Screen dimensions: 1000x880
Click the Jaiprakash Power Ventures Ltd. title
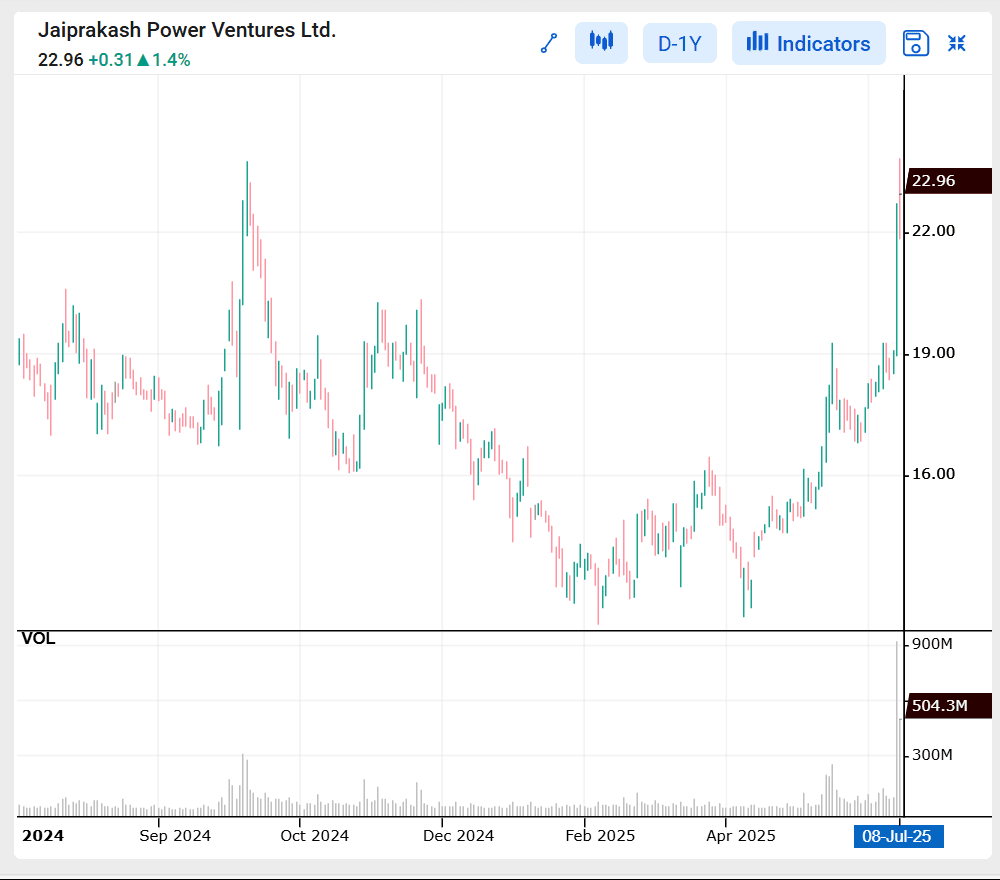point(187,30)
